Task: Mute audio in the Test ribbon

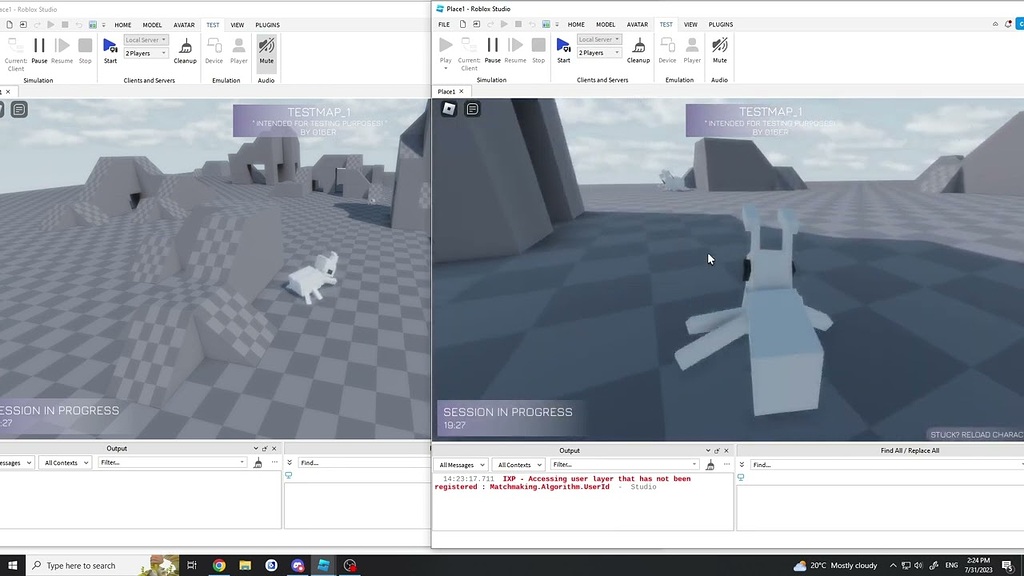Action: pyautogui.click(x=719, y=48)
